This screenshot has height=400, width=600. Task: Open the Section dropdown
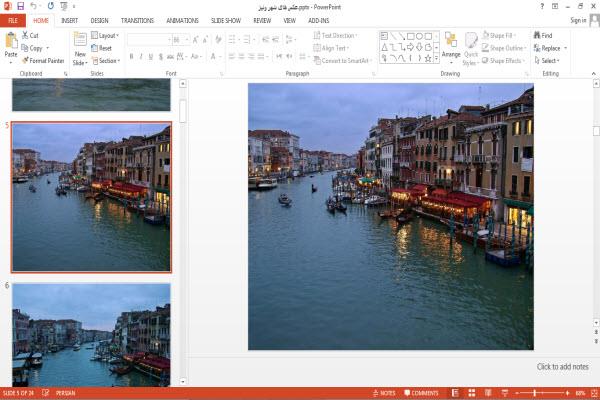[x=106, y=61]
